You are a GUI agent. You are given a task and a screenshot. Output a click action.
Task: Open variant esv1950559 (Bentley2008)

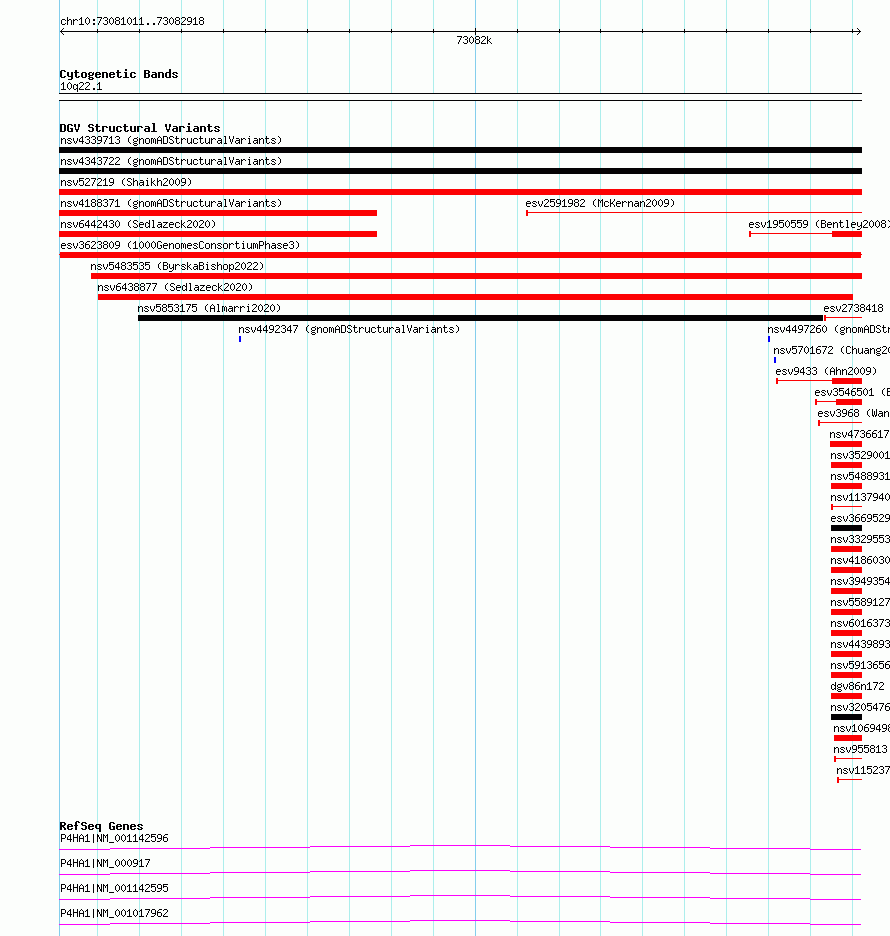[x=819, y=224]
